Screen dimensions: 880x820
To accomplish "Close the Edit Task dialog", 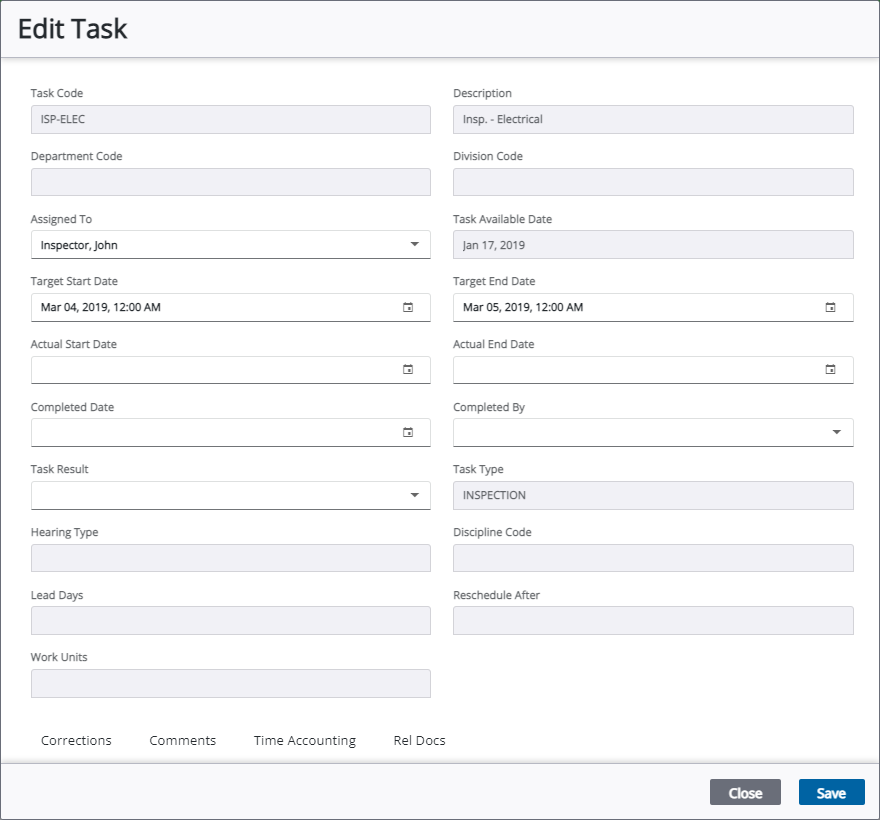I will pyautogui.click(x=745, y=792).
